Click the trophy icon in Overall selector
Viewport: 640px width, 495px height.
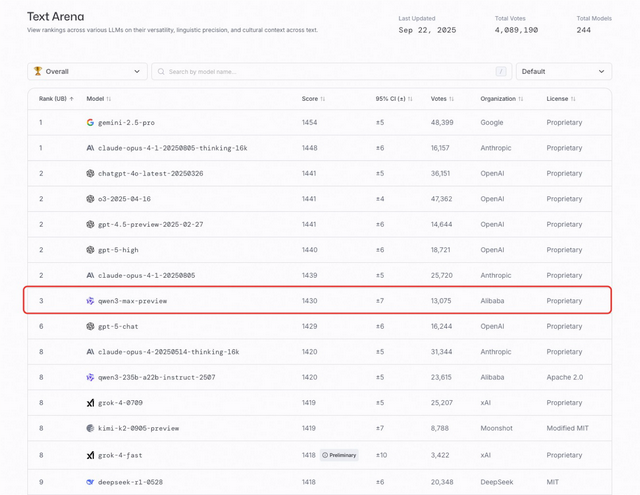click(38, 72)
